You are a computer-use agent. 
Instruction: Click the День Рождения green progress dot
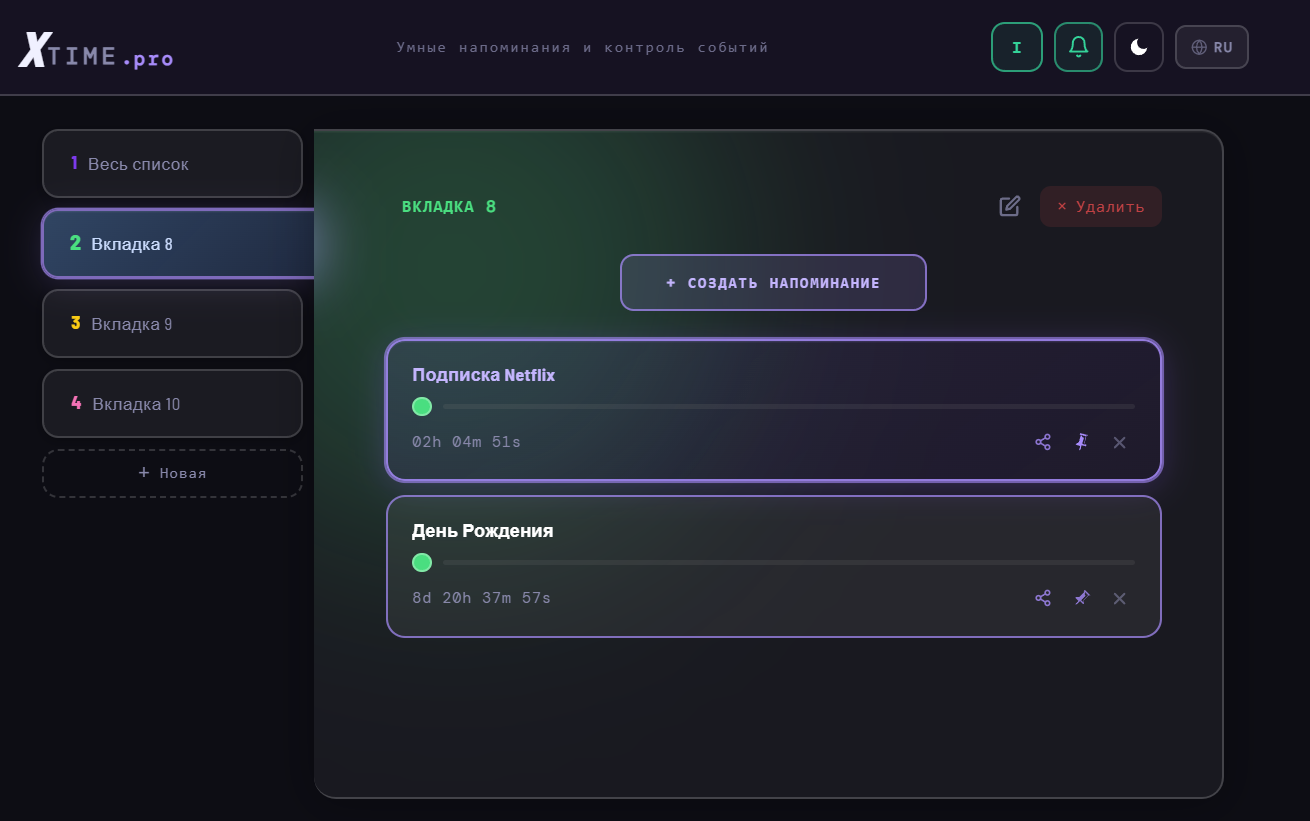point(422,563)
